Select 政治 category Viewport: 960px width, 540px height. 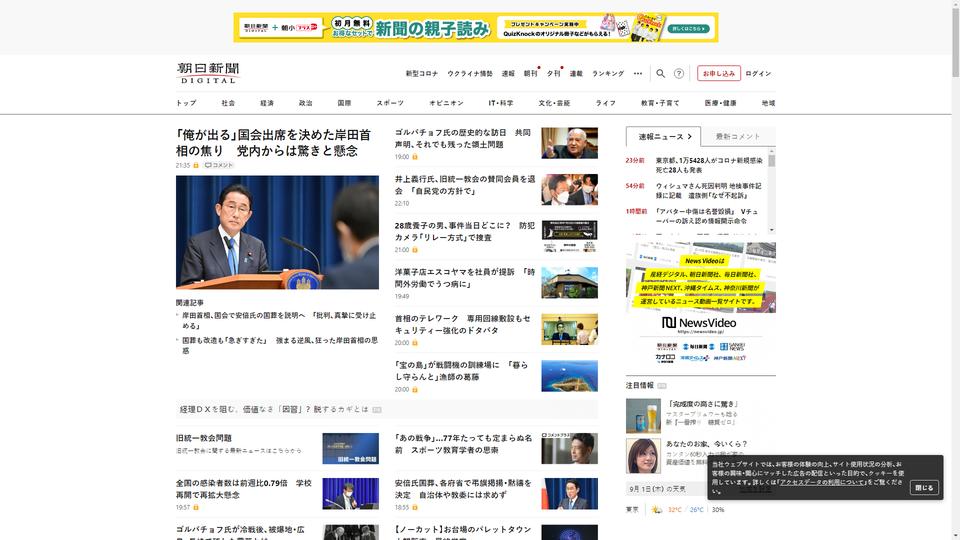point(306,103)
